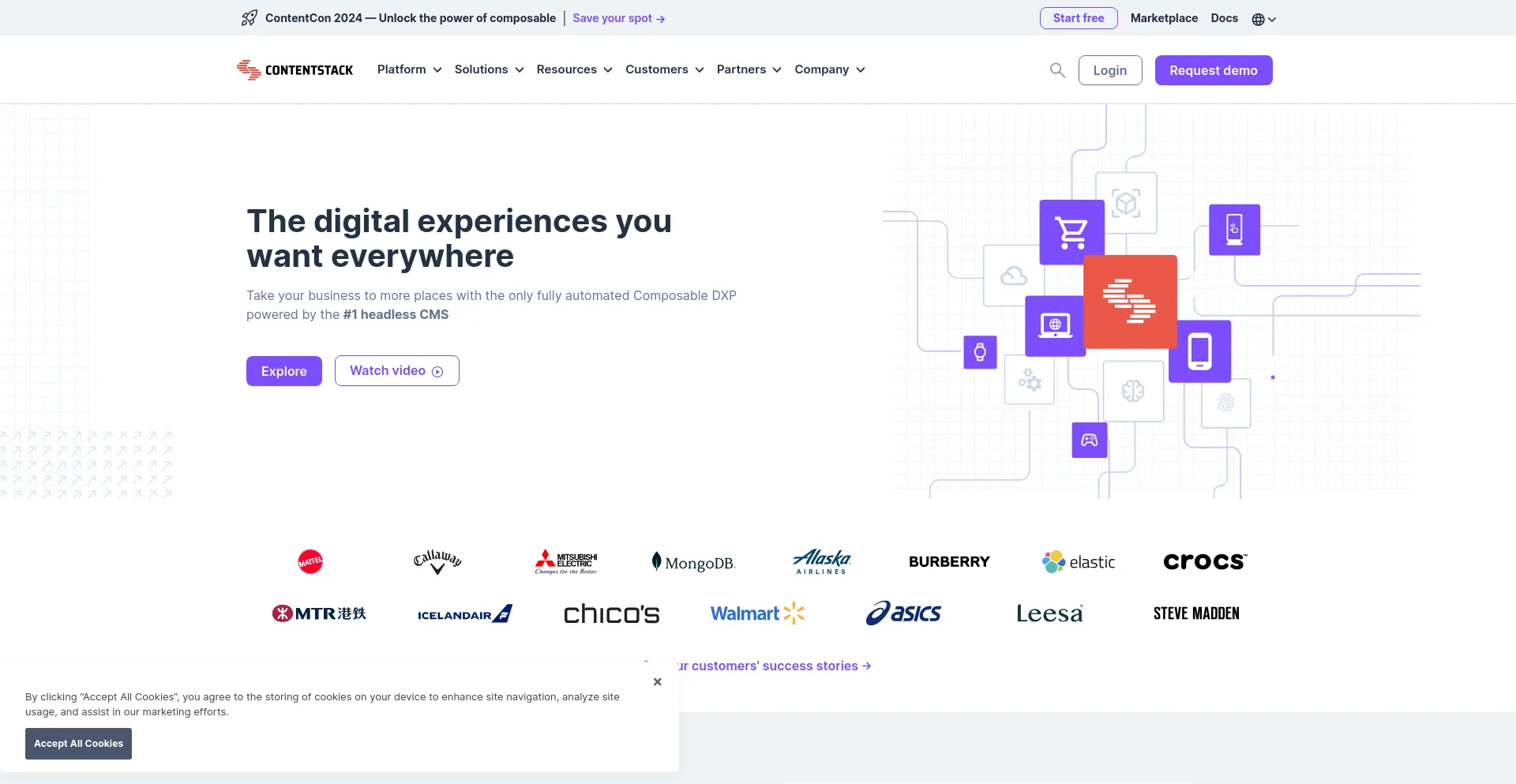Expand the Customers menu
The height and width of the screenshot is (784, 1516).
pyautogui.click(x=664, y=69)
